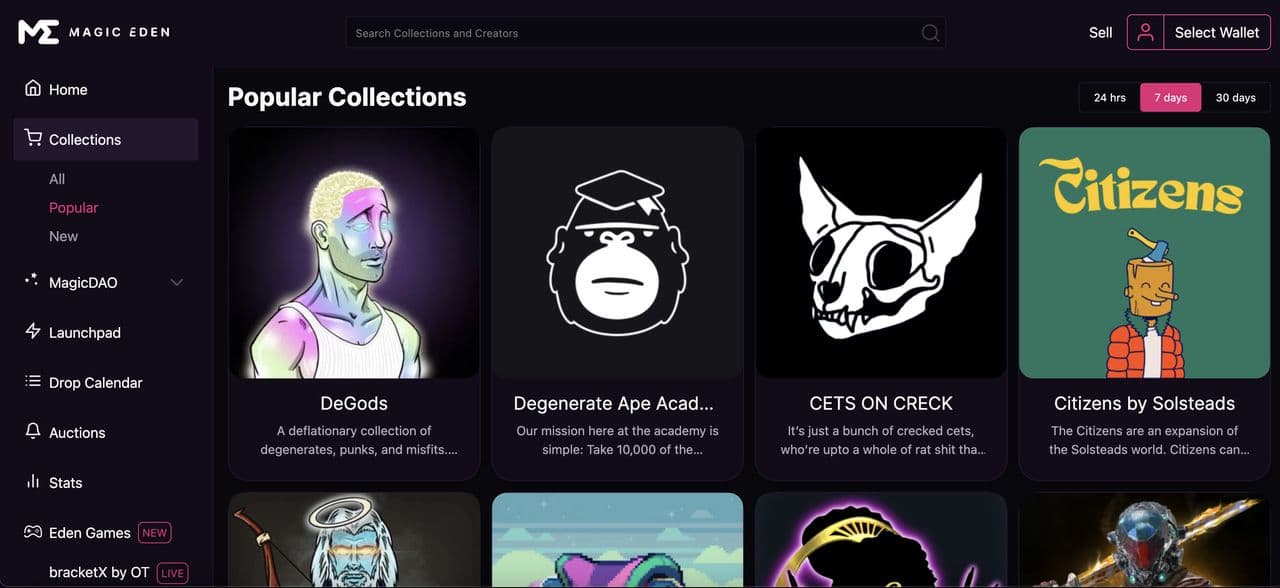Viewport: 1280px width, 588px height.
Task: Click the Stats bar chart icon
Action: click(33, 481)
